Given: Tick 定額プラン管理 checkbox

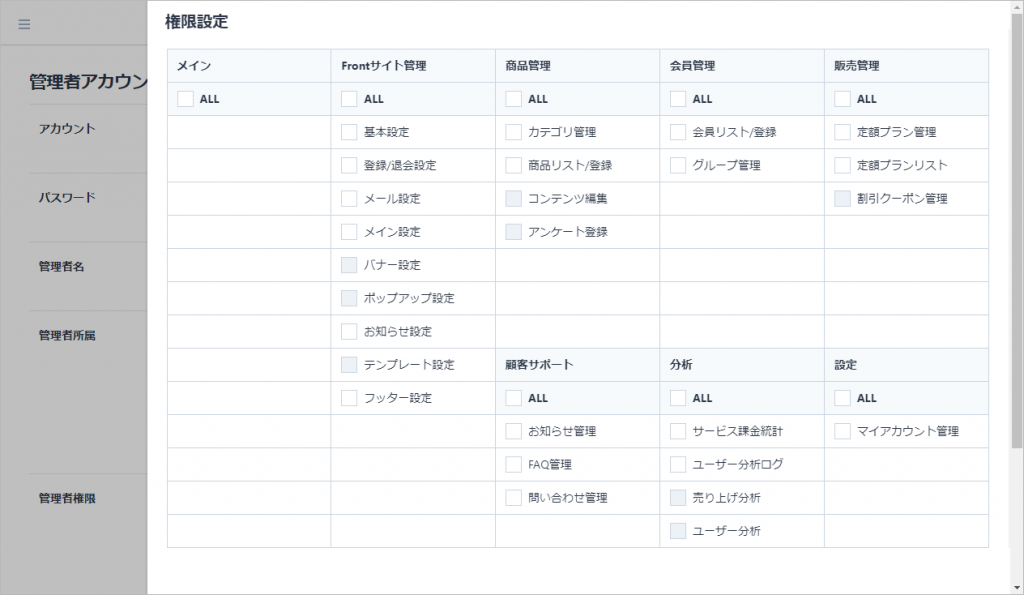Looking at the screenshot, I should pos(842,132).
